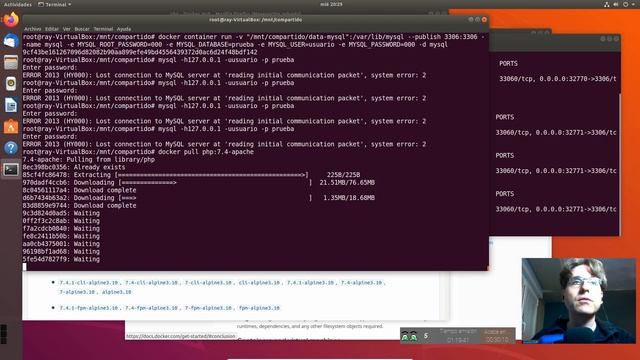640x360 pixels.
Task: Click the 7.4-fpm-alpine3.10 tag in browser
Action: [x=151, y=308]
